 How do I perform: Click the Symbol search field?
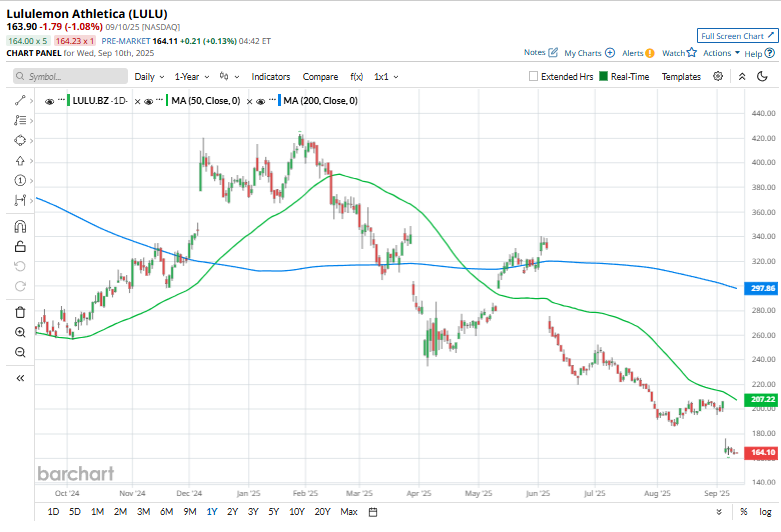coord(70,76)
